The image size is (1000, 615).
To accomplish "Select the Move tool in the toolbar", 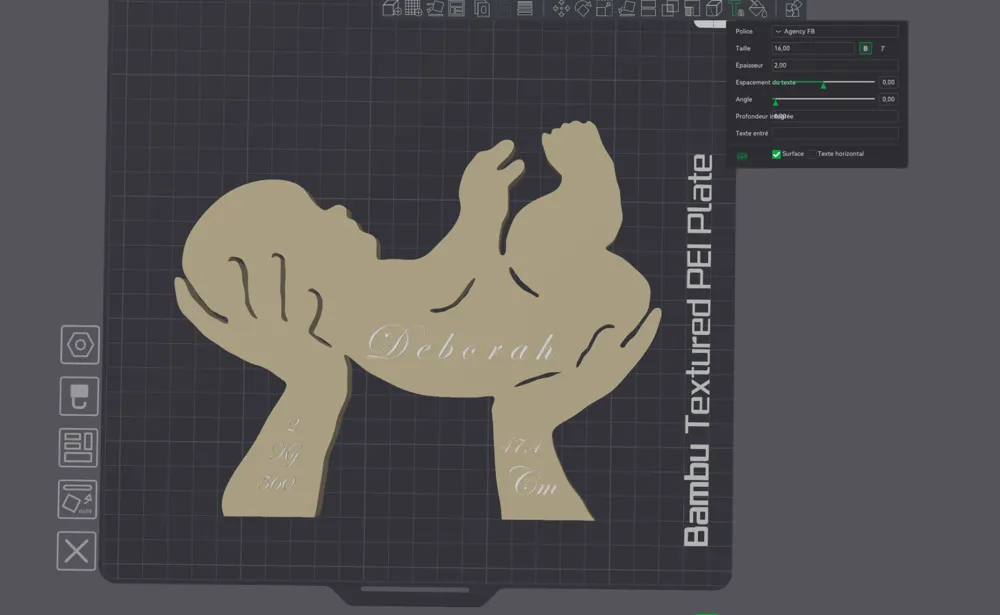I will tap(560, 11).
